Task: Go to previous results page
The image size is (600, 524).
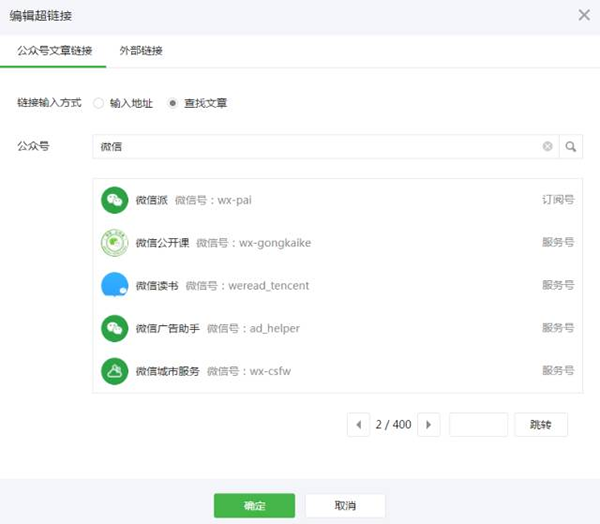Action: point(359,425)
